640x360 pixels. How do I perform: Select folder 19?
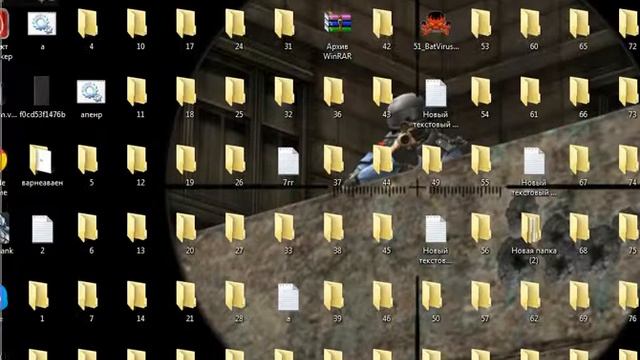186,160
